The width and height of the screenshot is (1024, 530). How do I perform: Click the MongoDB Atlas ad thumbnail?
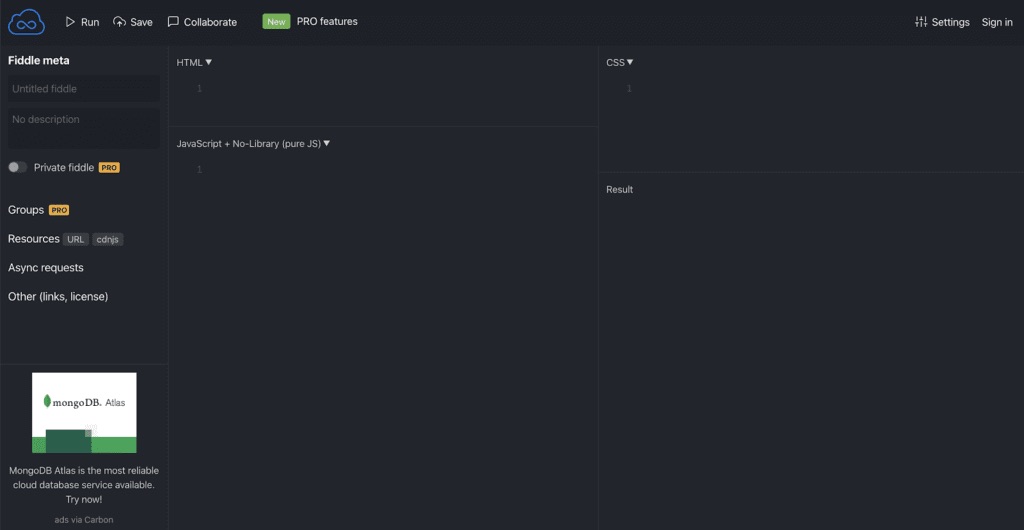84,412
